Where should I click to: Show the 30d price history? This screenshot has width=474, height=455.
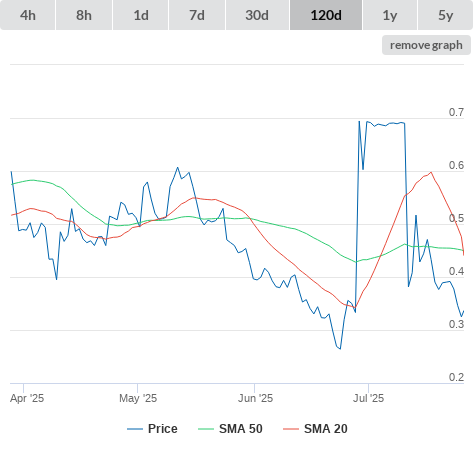coord(257,15)
